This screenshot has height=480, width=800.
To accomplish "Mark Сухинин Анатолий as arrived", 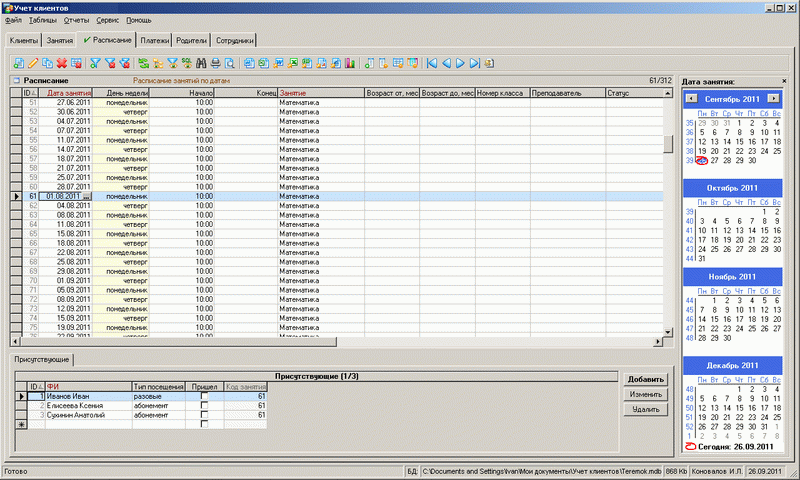I will click(x=204, y=415).
